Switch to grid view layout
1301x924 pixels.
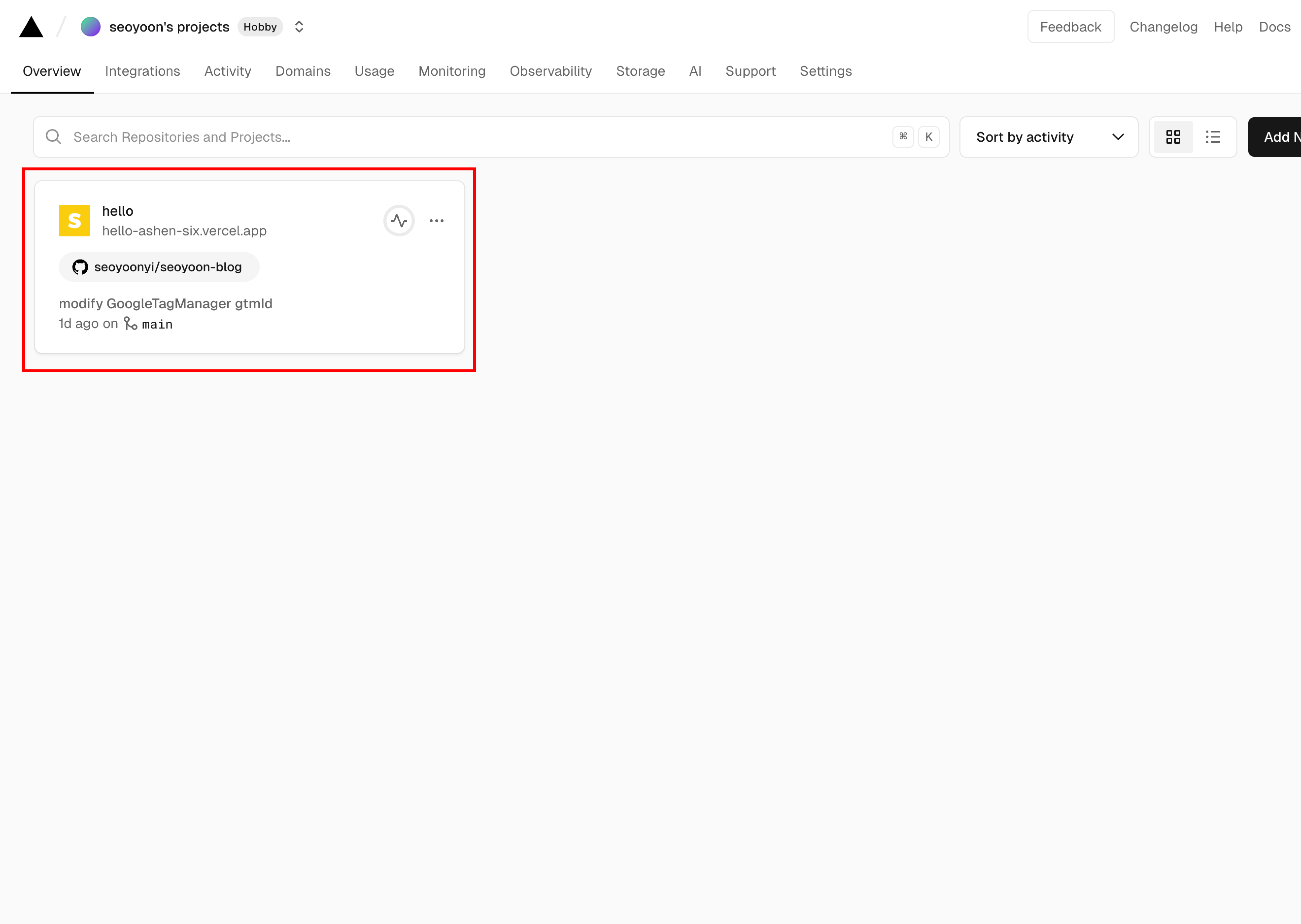(1173, 137)
